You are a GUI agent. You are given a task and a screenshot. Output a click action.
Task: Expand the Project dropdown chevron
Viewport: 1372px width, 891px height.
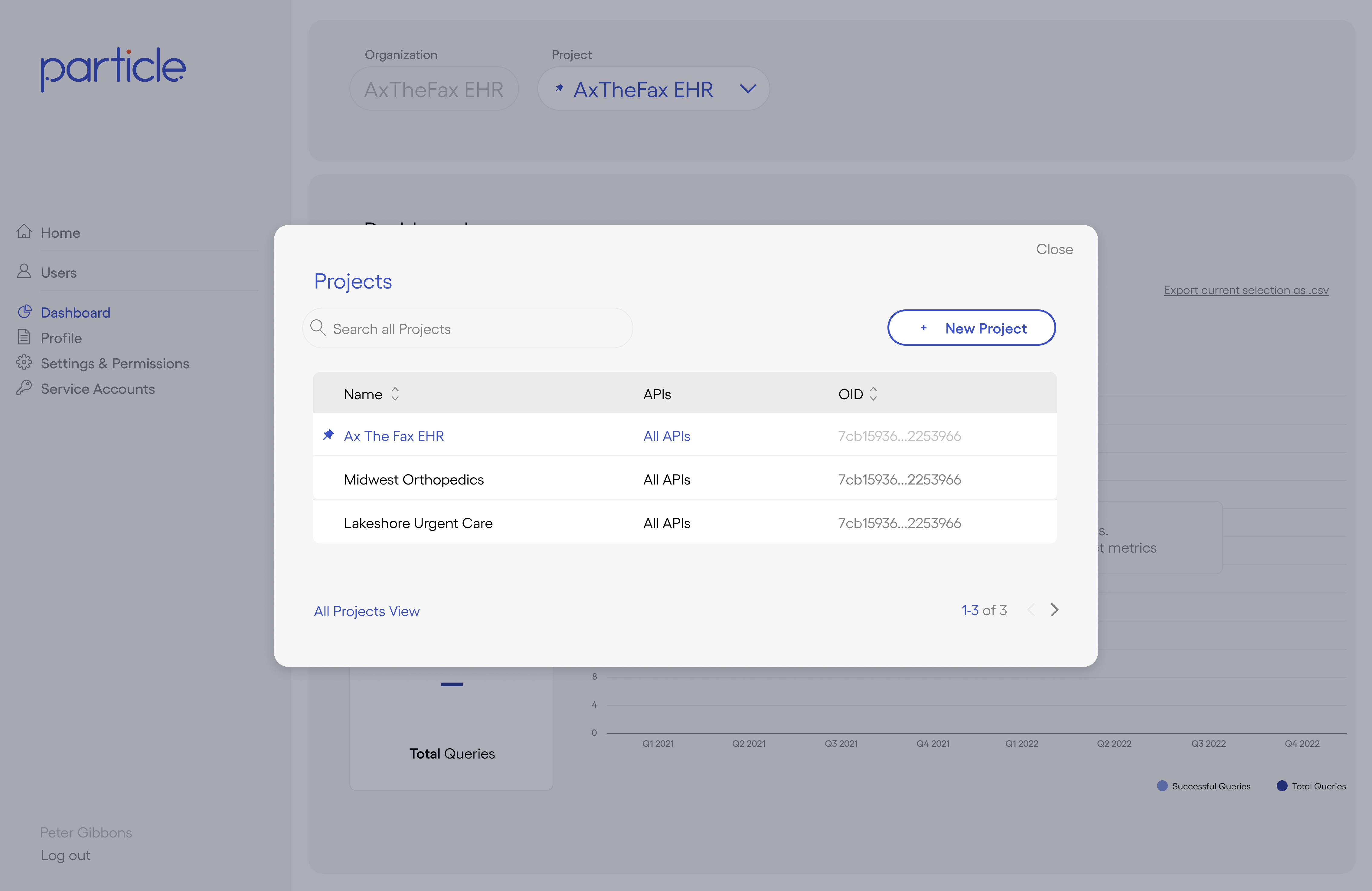tap(748, 89)
